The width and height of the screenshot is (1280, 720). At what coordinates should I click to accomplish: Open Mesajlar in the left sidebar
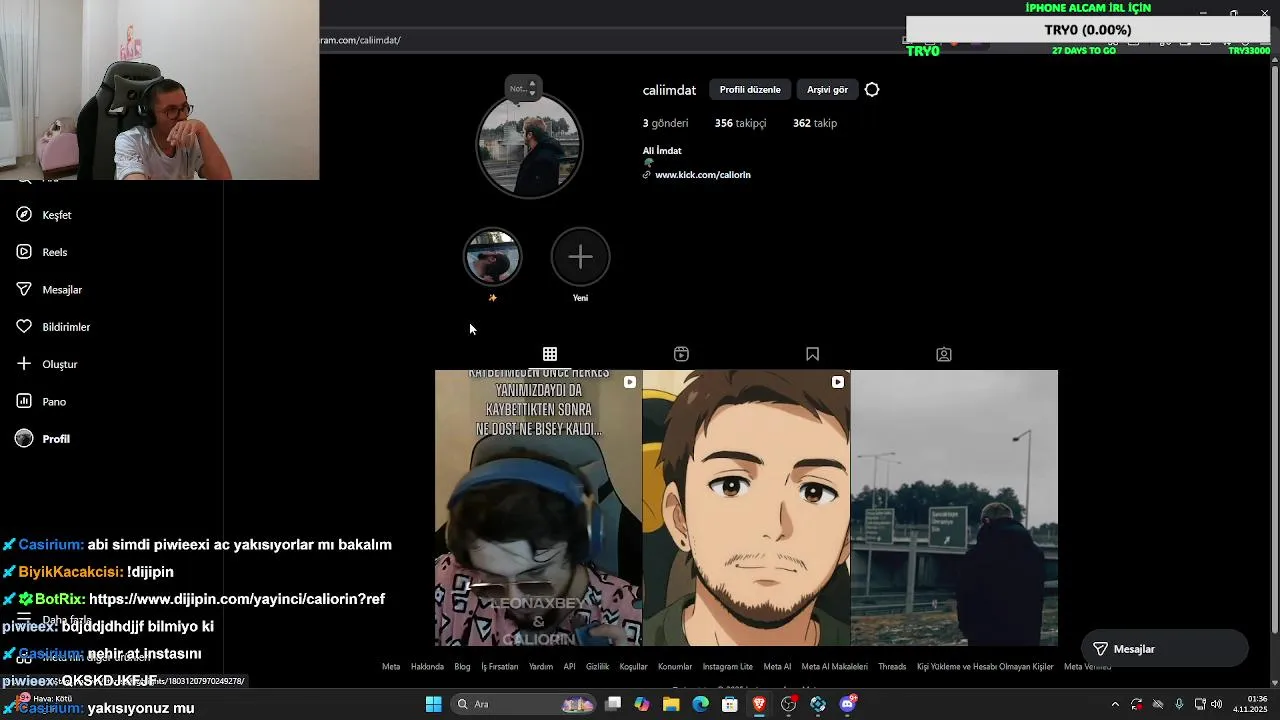coord(49,290)
